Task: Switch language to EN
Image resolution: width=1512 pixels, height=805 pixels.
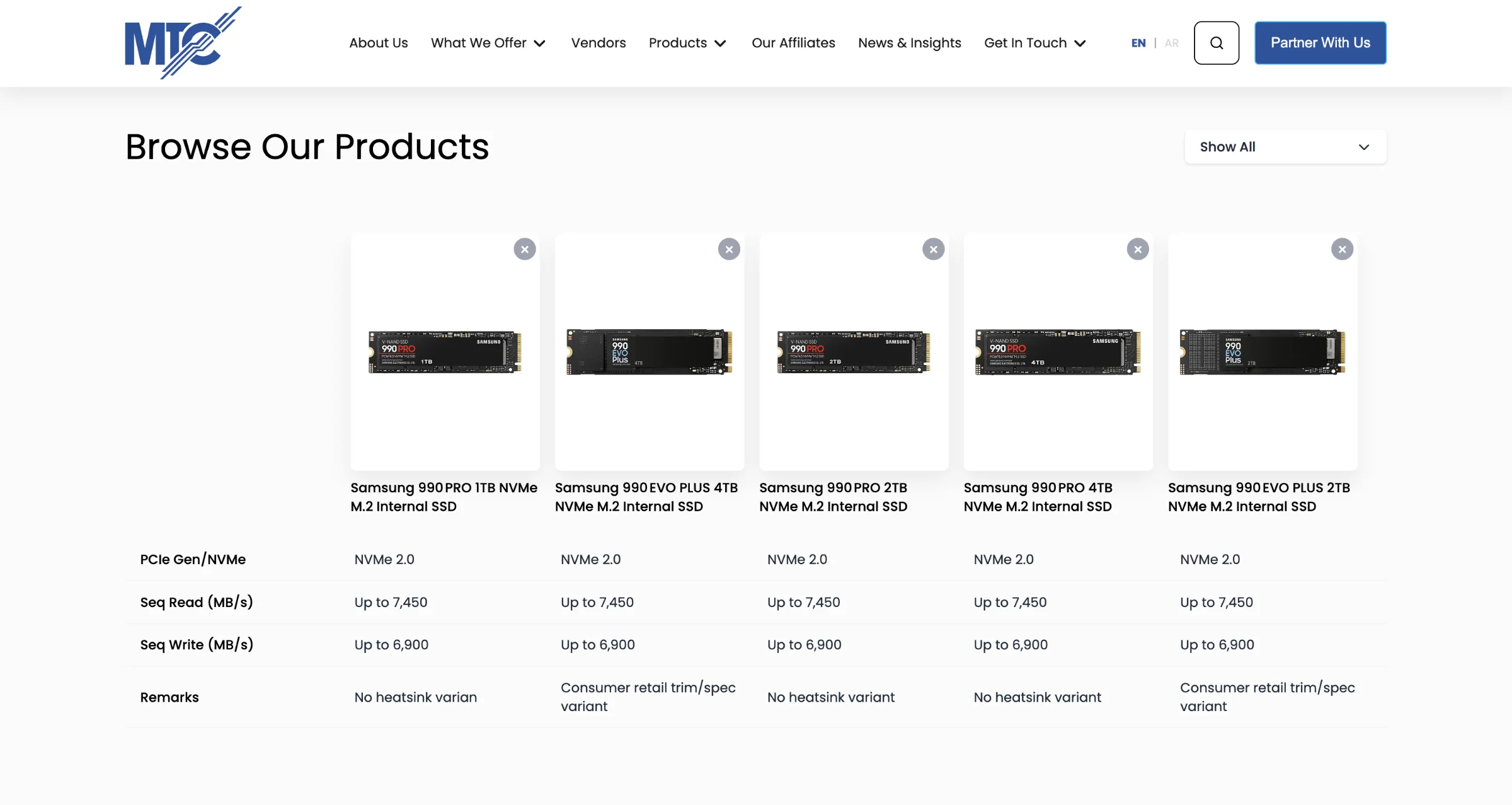Action: (x=1138, y=43)
